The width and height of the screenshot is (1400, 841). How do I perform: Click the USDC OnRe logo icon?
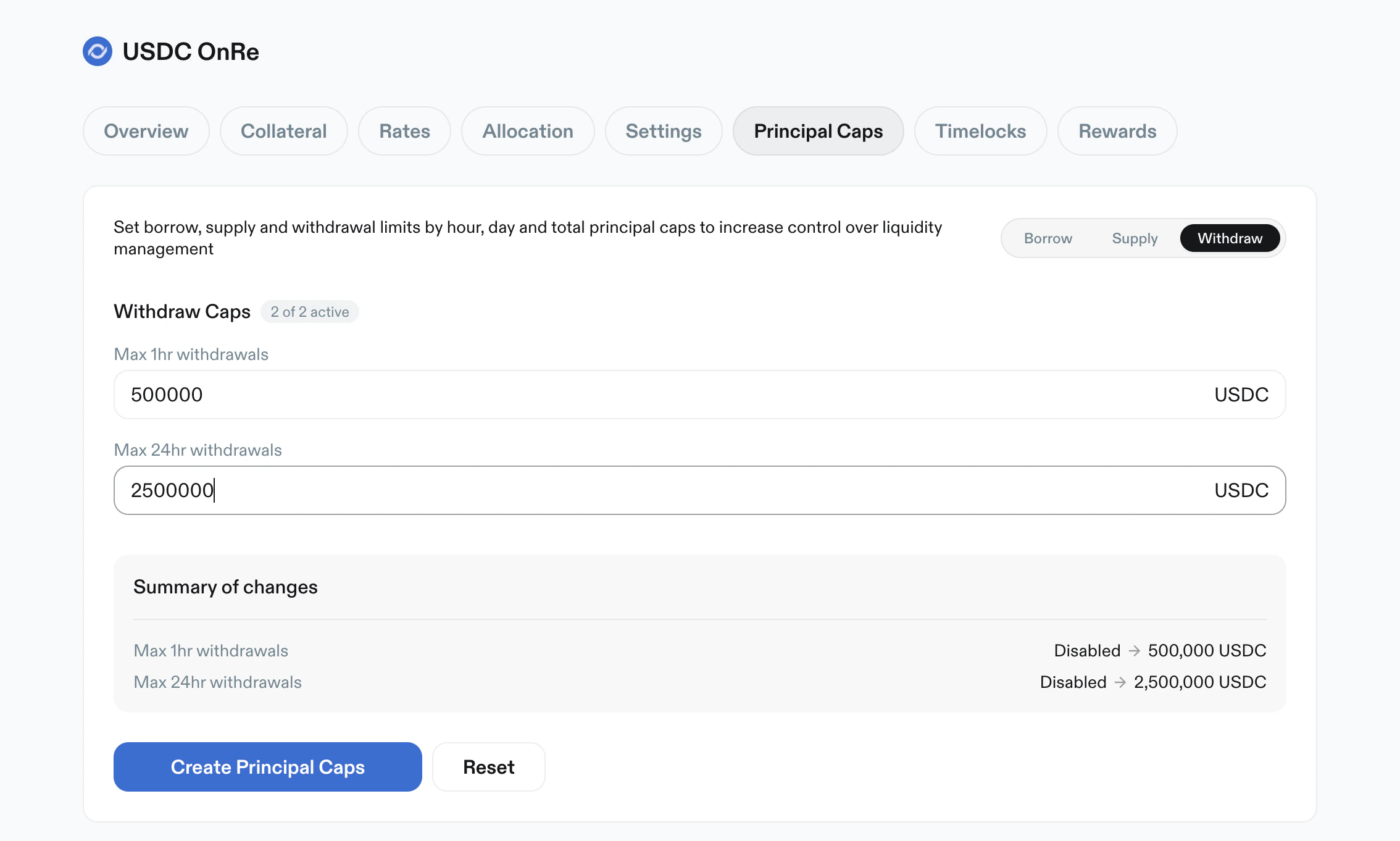(x=98, y=51)
